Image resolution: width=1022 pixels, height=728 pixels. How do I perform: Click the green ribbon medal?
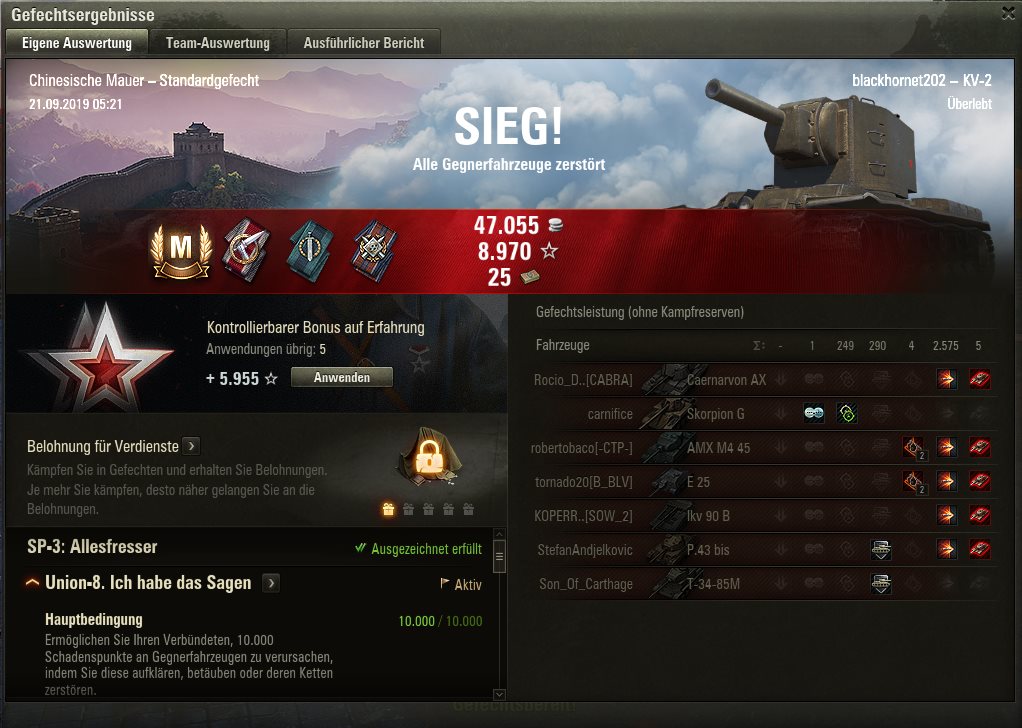(311, 251)
